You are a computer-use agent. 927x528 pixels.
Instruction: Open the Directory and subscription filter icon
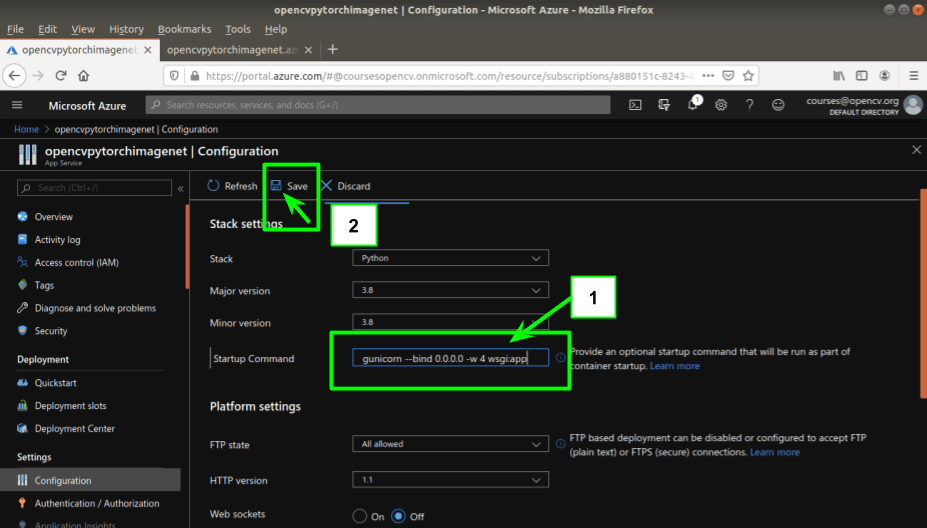(664, 105)
